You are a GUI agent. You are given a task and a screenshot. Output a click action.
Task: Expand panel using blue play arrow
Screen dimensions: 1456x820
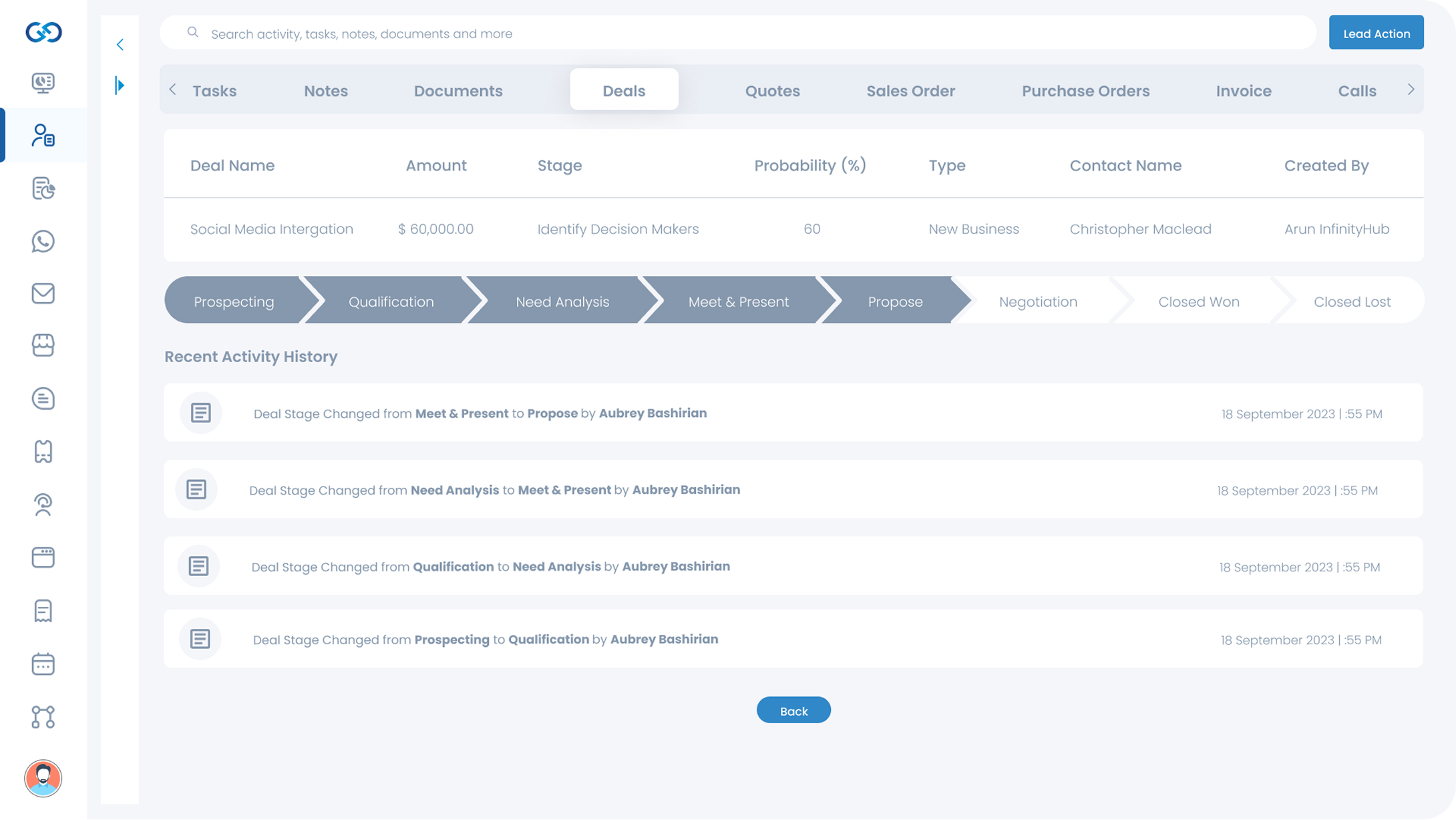click(x=120, y=86)
